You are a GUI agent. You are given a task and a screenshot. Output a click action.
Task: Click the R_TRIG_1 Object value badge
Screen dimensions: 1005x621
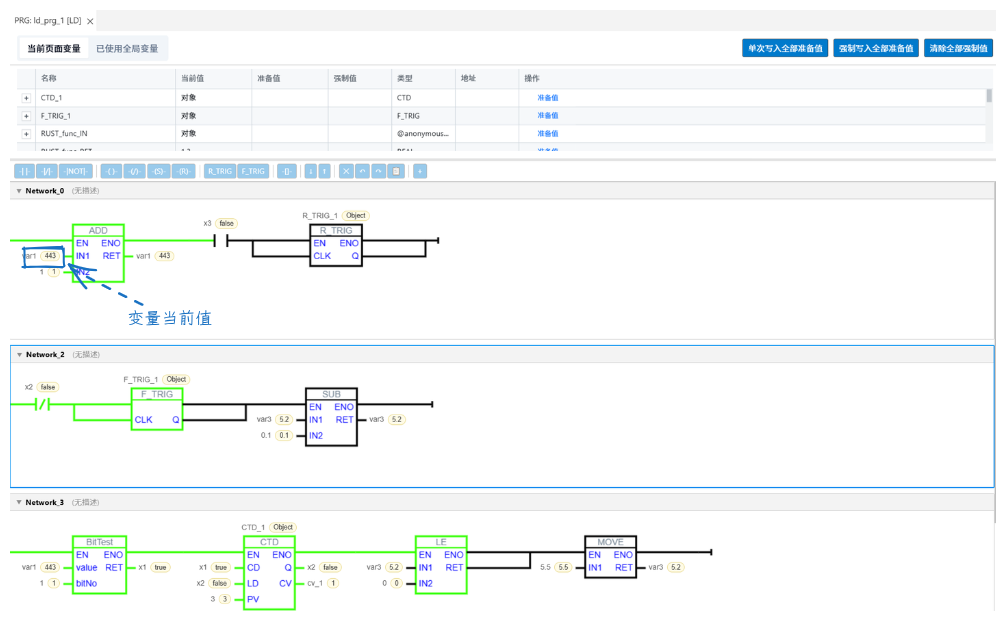click(x=356, y=215)
